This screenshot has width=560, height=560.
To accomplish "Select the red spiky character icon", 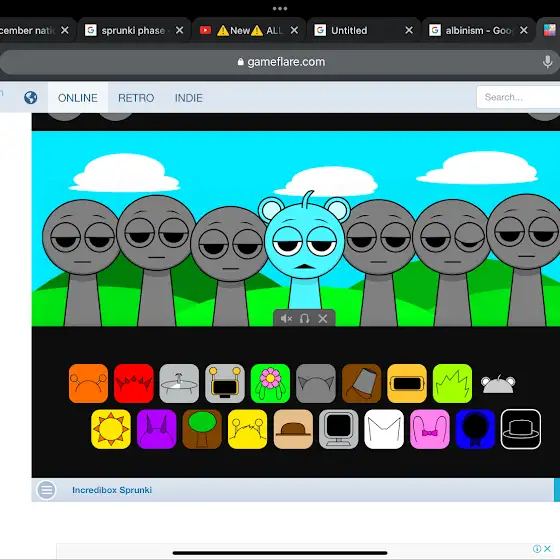I will (134, 383).
